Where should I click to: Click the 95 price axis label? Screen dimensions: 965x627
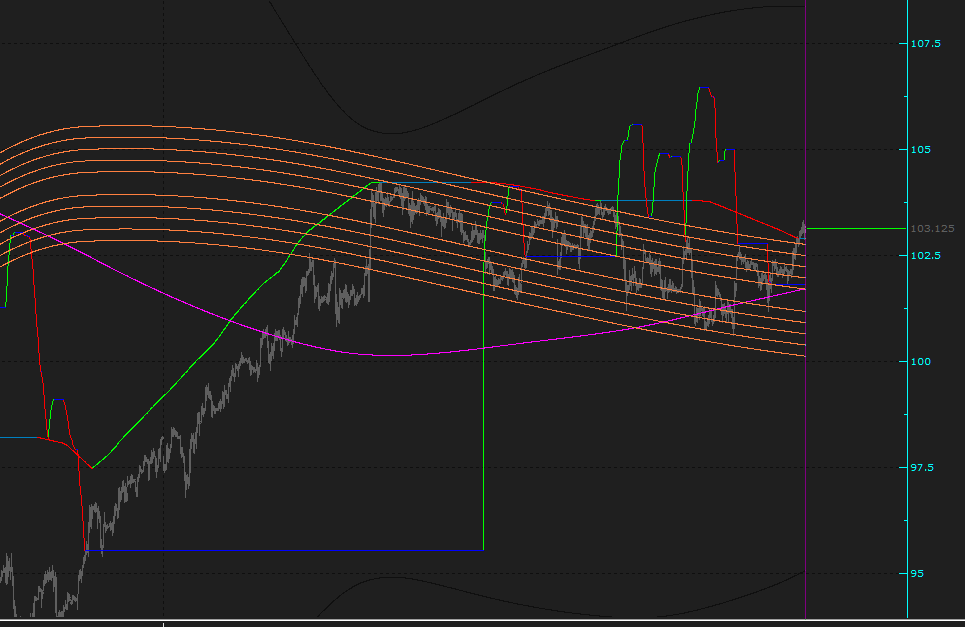[x=917, y=573]
